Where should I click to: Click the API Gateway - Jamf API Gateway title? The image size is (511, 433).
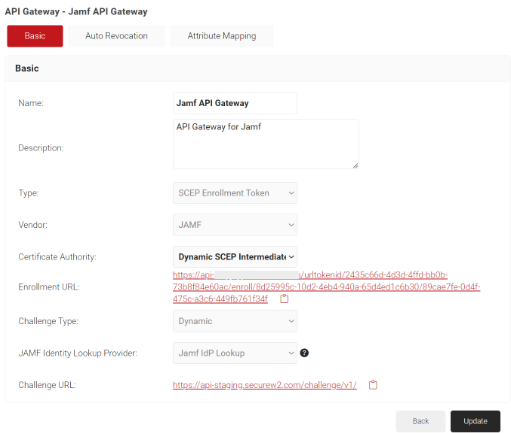76,12
